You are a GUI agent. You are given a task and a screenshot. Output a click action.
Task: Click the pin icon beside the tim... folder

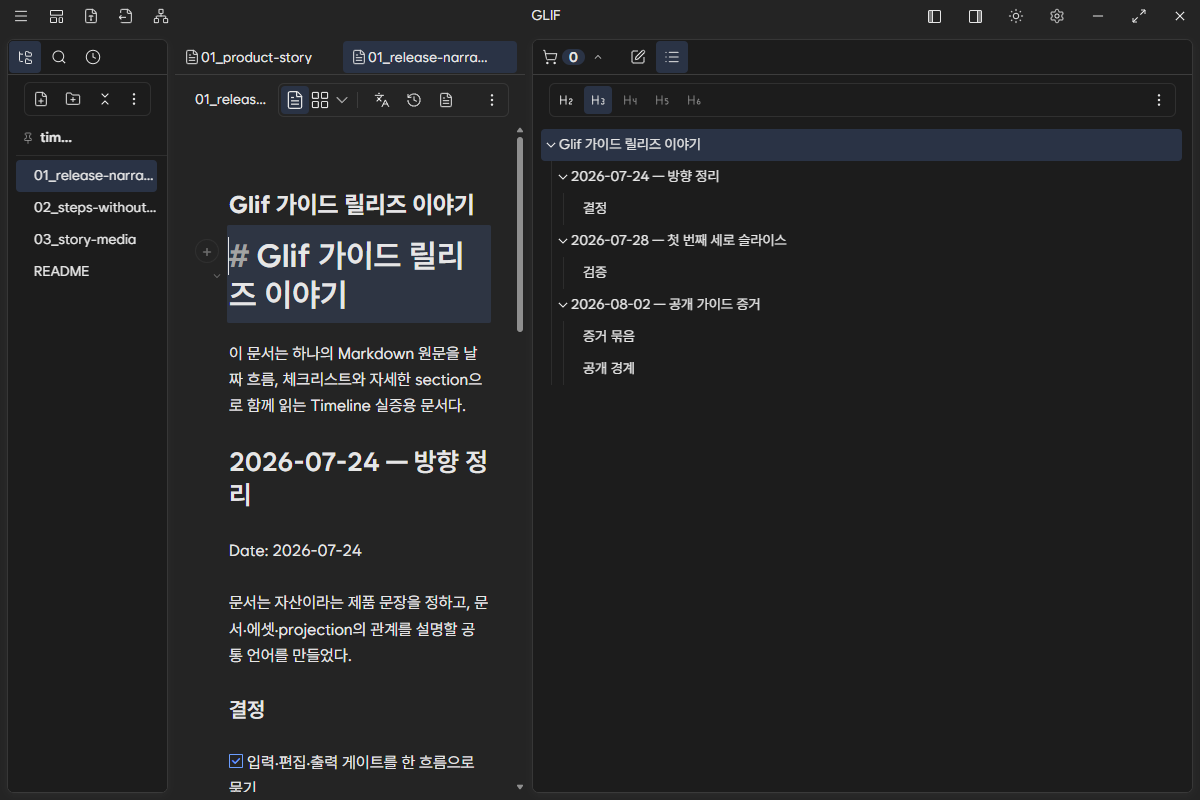tap(27, 138)
